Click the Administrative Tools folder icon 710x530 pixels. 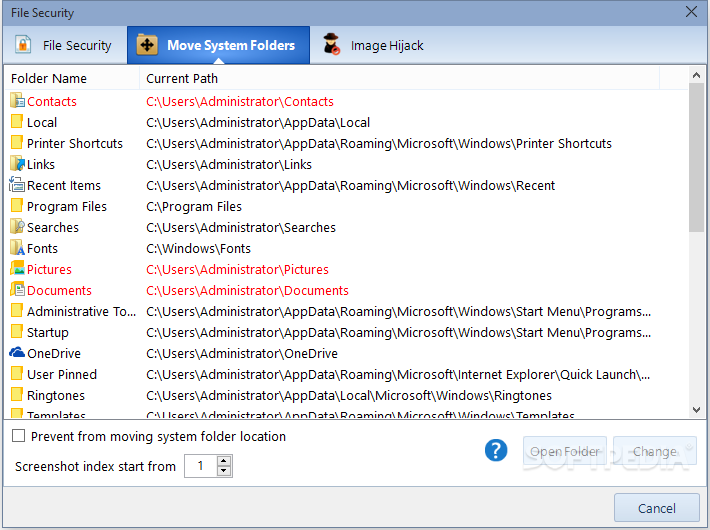(17, 310)
